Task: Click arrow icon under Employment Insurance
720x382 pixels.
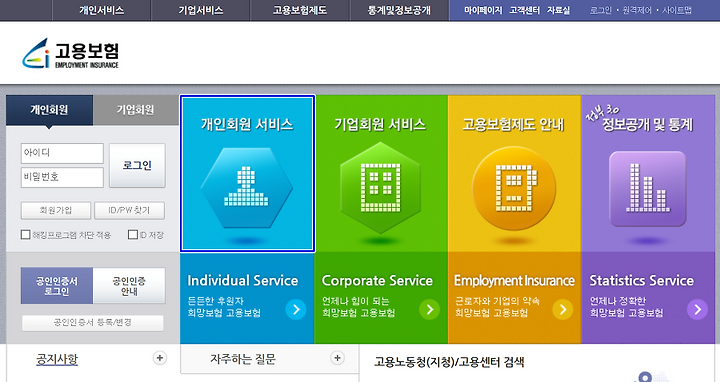Action: pyautogui.click(x=562, y=309)
